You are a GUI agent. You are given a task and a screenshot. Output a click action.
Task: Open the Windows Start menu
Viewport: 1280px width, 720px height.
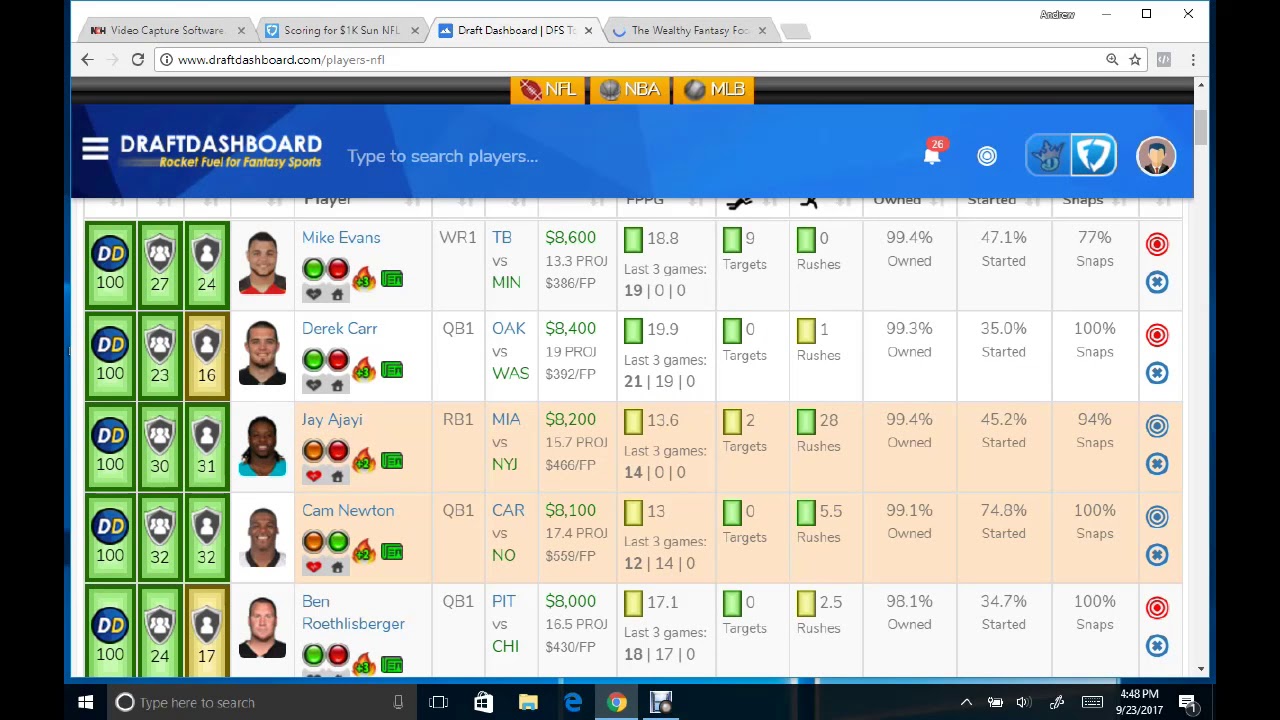pos(86,703)
